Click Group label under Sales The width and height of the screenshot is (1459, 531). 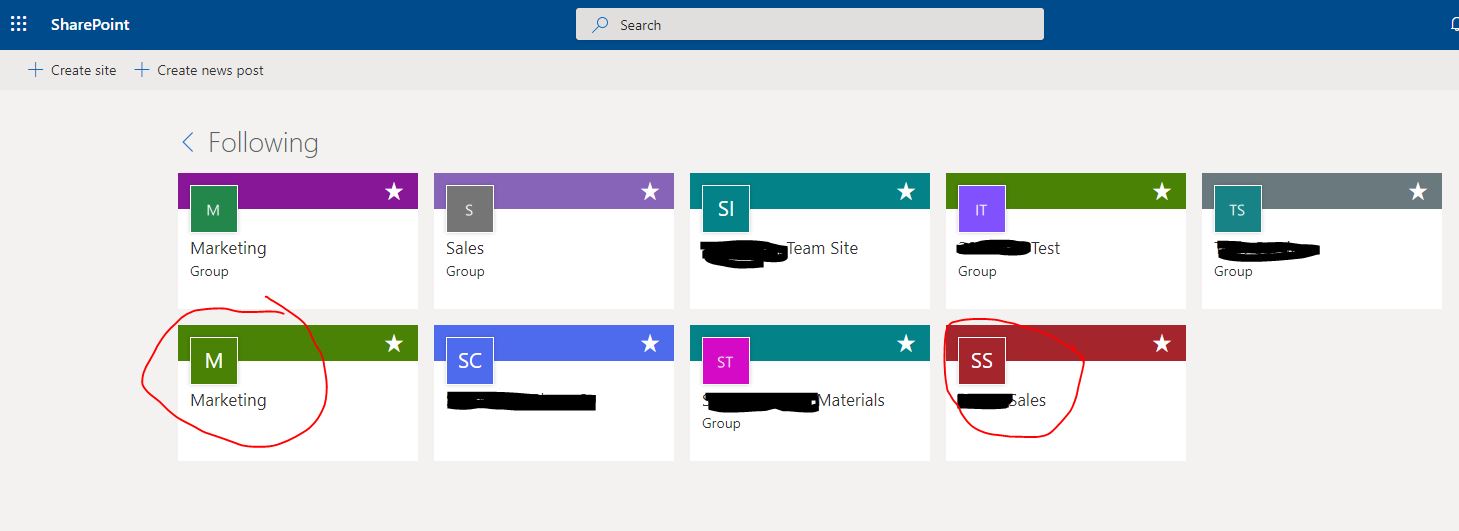coord(465,271)
